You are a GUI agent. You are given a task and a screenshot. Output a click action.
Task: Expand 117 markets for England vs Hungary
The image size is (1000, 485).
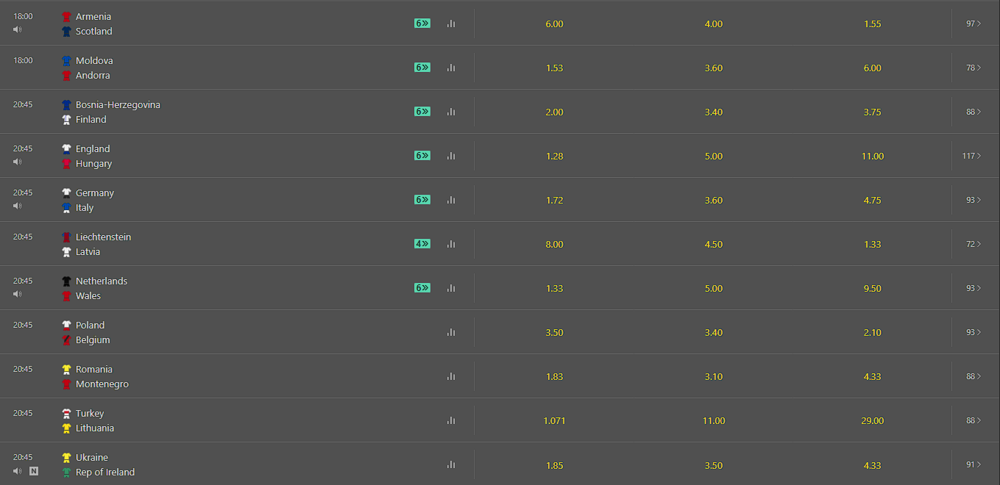(x=971, y=156)
